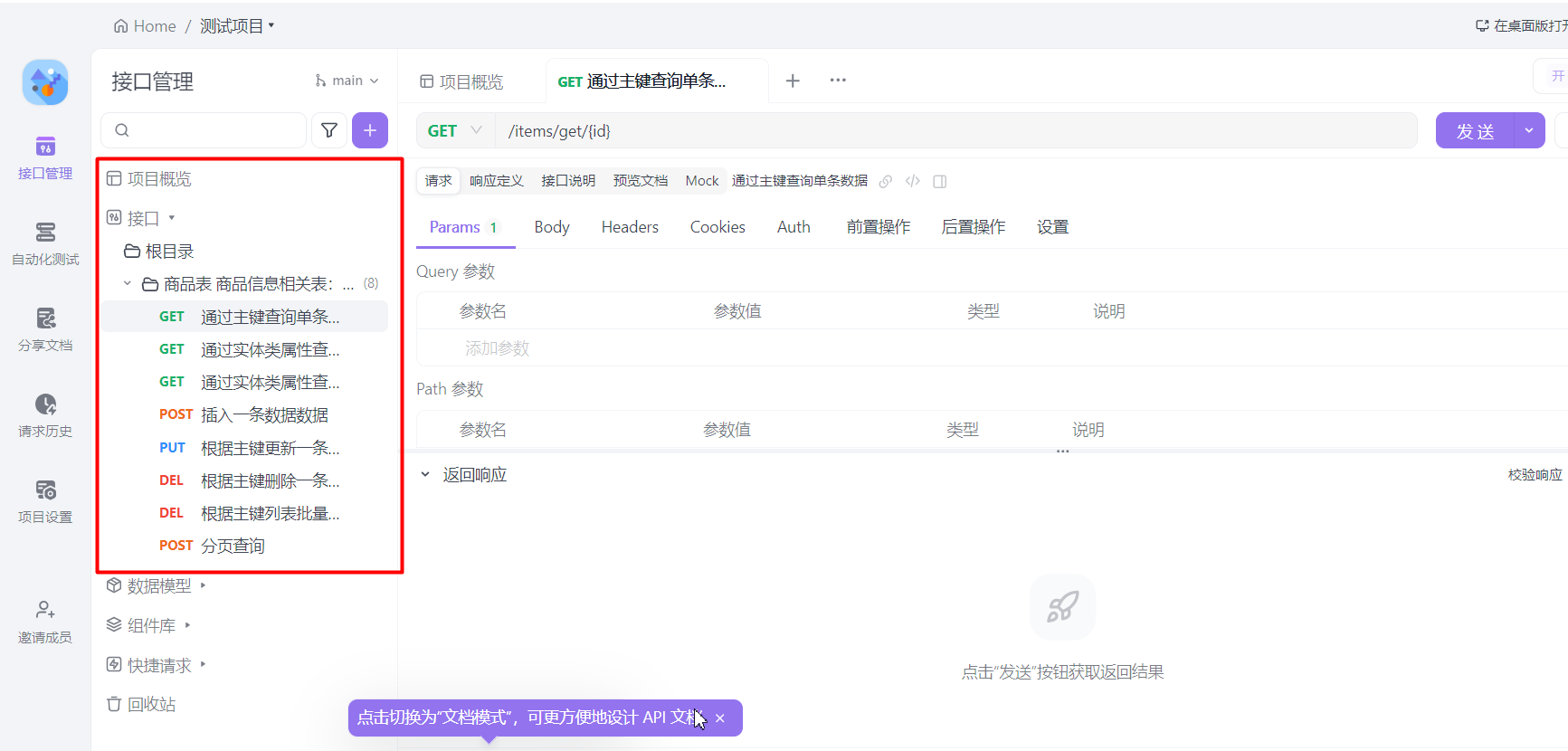1568x751 pixels.
Task: Open the Body tab
Action: [x=552, y=227]
